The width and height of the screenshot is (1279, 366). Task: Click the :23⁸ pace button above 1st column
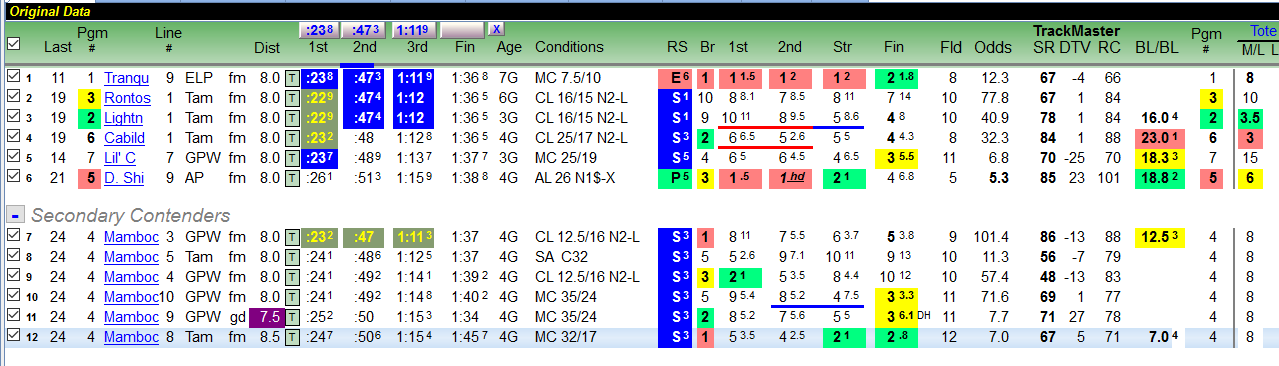click(319, 30)
